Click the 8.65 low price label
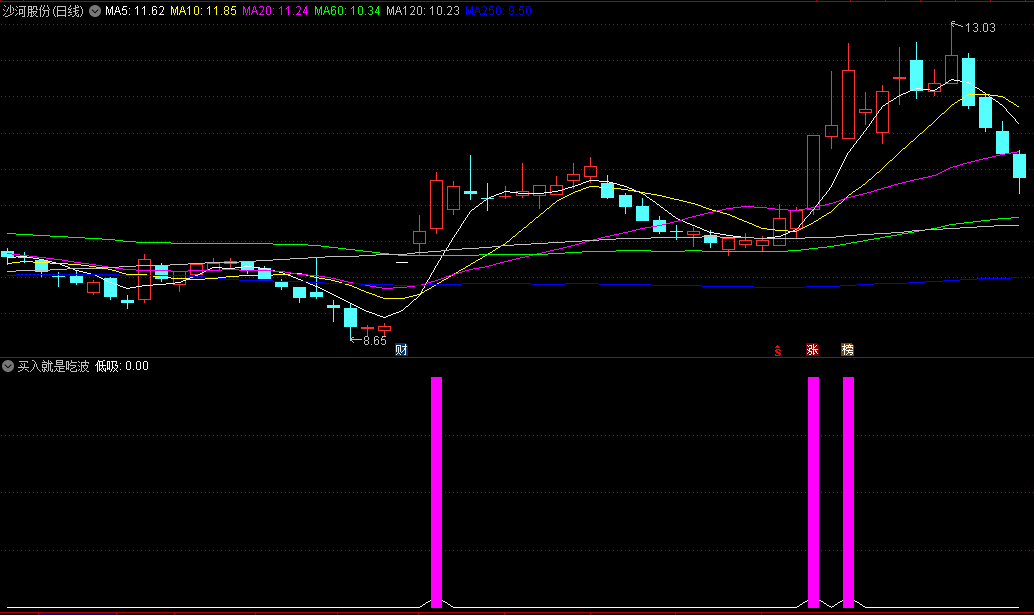The width and height of the screenshot is (1034, 615). pyautogui.click(x=375, y=341)
